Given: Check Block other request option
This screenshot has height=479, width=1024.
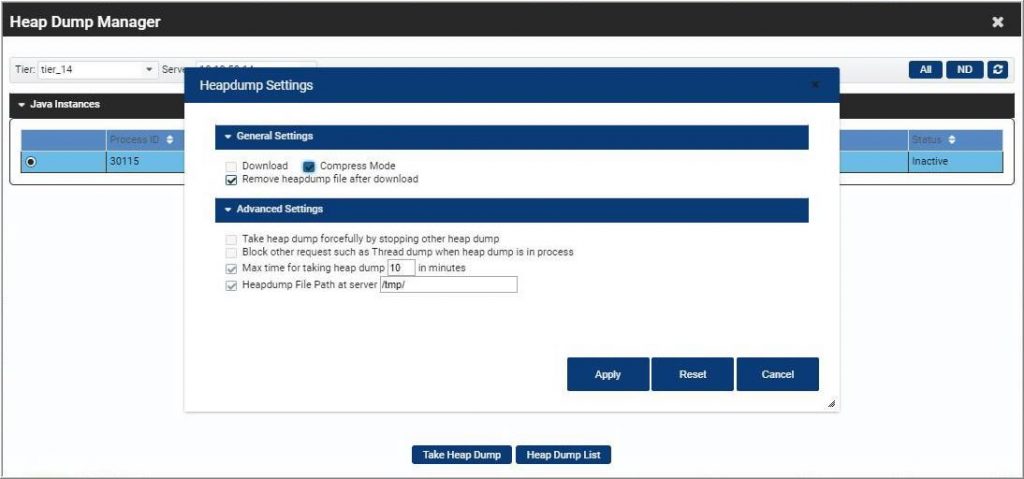Looking at the screenshot, I should point(232,253).
